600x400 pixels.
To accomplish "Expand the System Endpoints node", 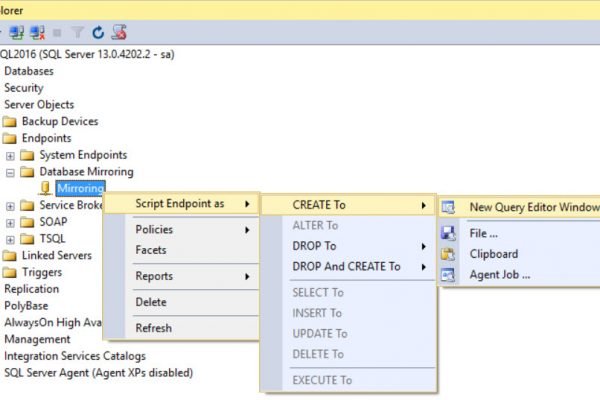I will [10, 155].
